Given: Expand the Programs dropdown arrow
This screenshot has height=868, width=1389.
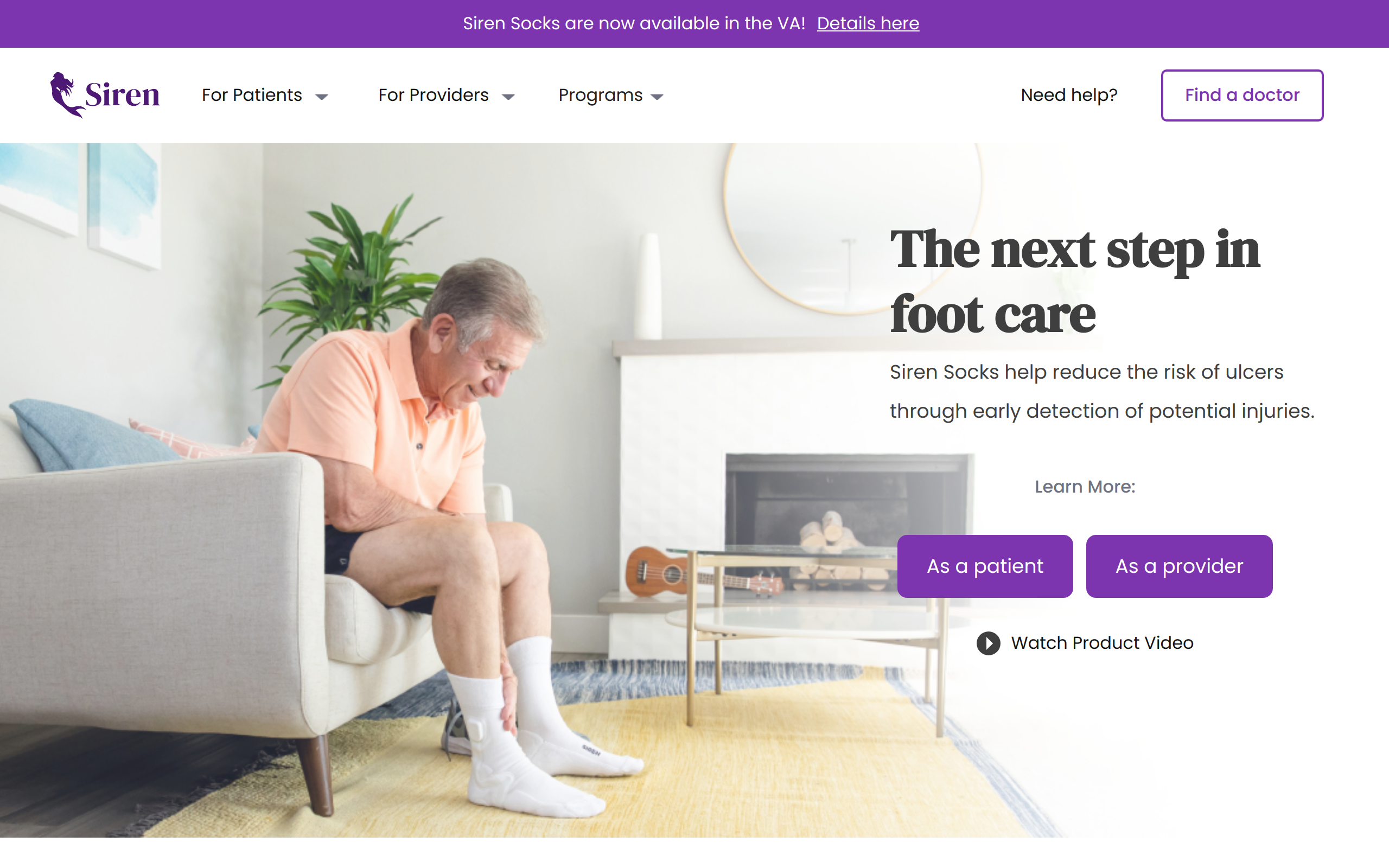Looking at the screenshot, I should 657,97.
